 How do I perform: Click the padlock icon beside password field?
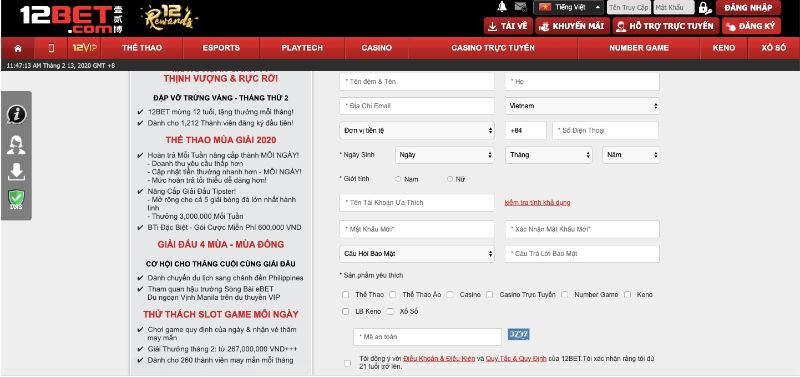(x=704, y=8)
